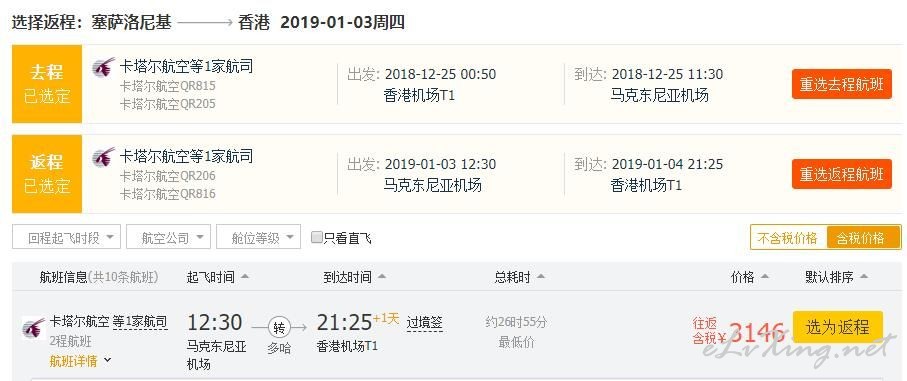Click 重选返程航班 button

coord(842,174)
